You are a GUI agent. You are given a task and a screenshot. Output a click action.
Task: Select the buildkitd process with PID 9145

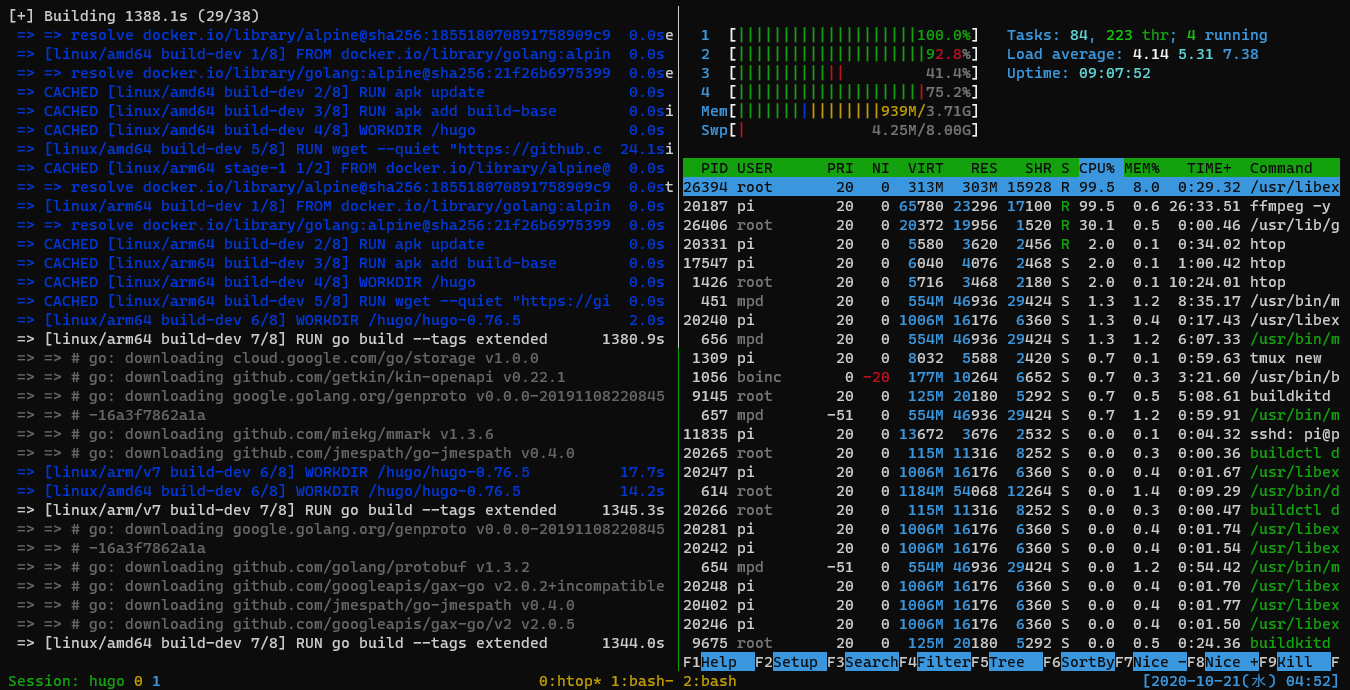point(1000,395)
